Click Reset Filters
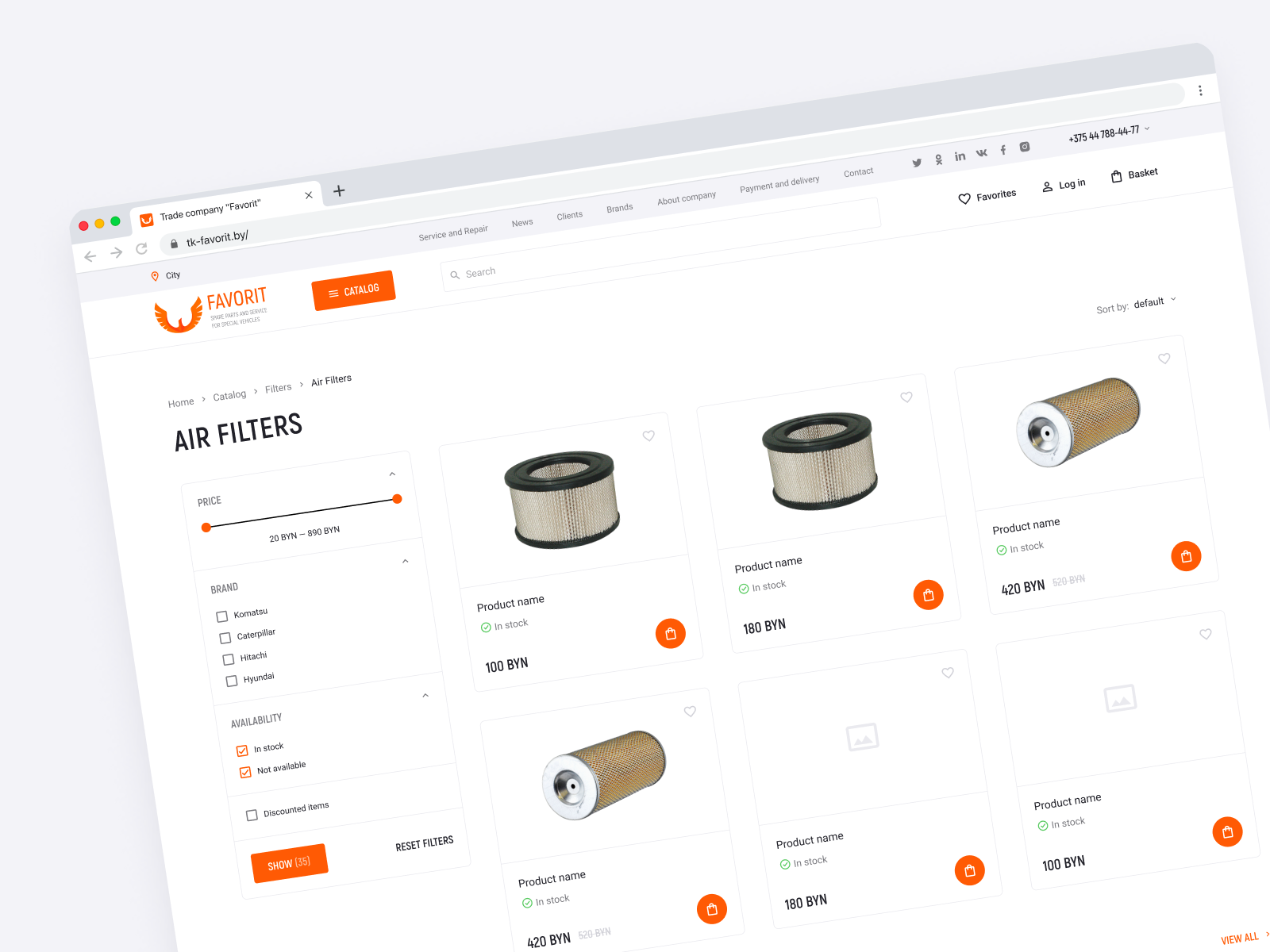1270x952 pixels. (x=425, y=843)
